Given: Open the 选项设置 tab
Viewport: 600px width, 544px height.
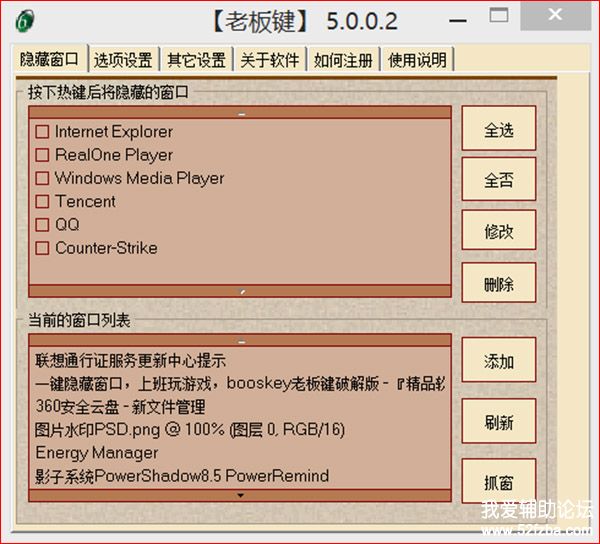Looking at the screenshot, I should pyautogui.click(x=124, y=60).
